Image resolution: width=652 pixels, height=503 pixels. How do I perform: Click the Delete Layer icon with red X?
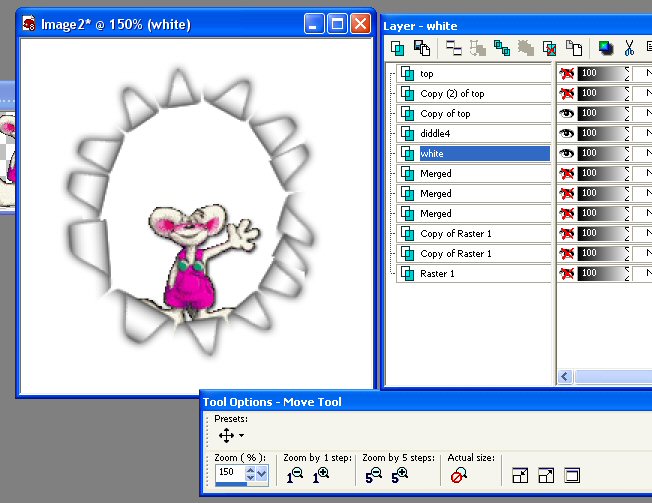tap(550, 48)
